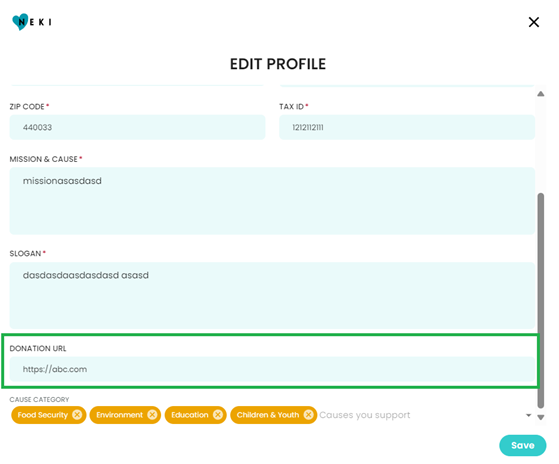Focus the Donation URL input
This screenshot has width=559, height=464.
272,369
